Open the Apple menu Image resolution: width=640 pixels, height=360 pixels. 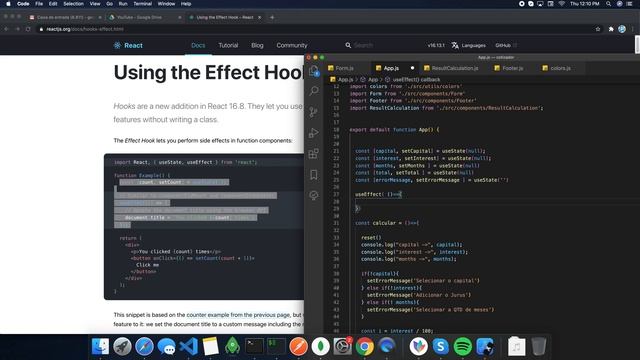8,4
